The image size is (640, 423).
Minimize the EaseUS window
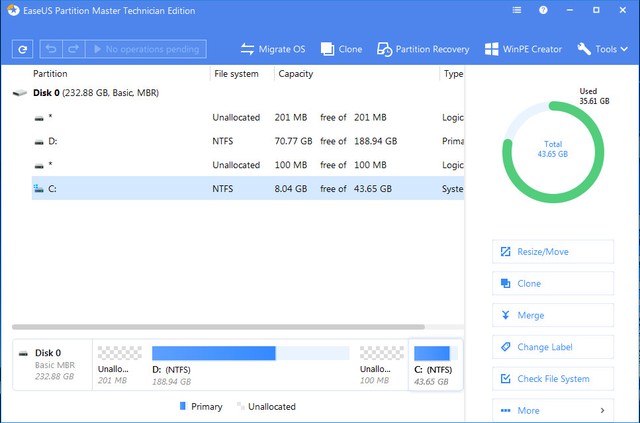(569, 10)
